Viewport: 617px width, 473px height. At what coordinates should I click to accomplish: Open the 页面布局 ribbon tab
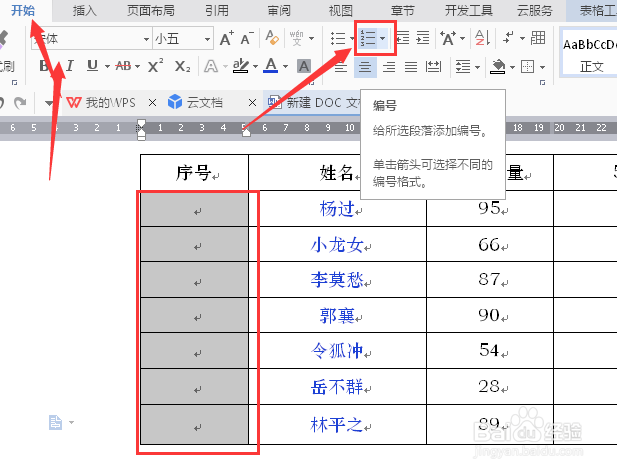click(151, 11)
